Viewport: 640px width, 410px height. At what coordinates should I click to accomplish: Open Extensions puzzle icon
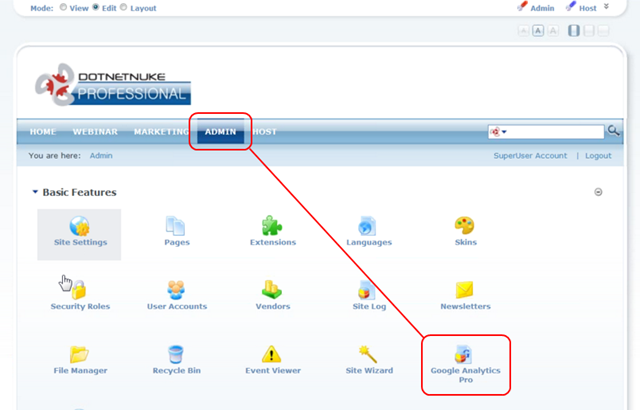click(x=272, y=226)
